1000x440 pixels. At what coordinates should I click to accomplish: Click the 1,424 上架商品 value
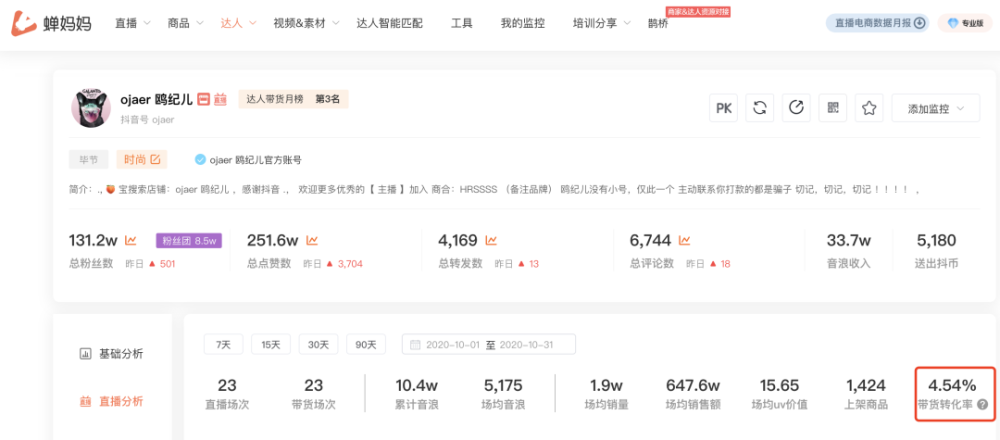coord(865,385)
